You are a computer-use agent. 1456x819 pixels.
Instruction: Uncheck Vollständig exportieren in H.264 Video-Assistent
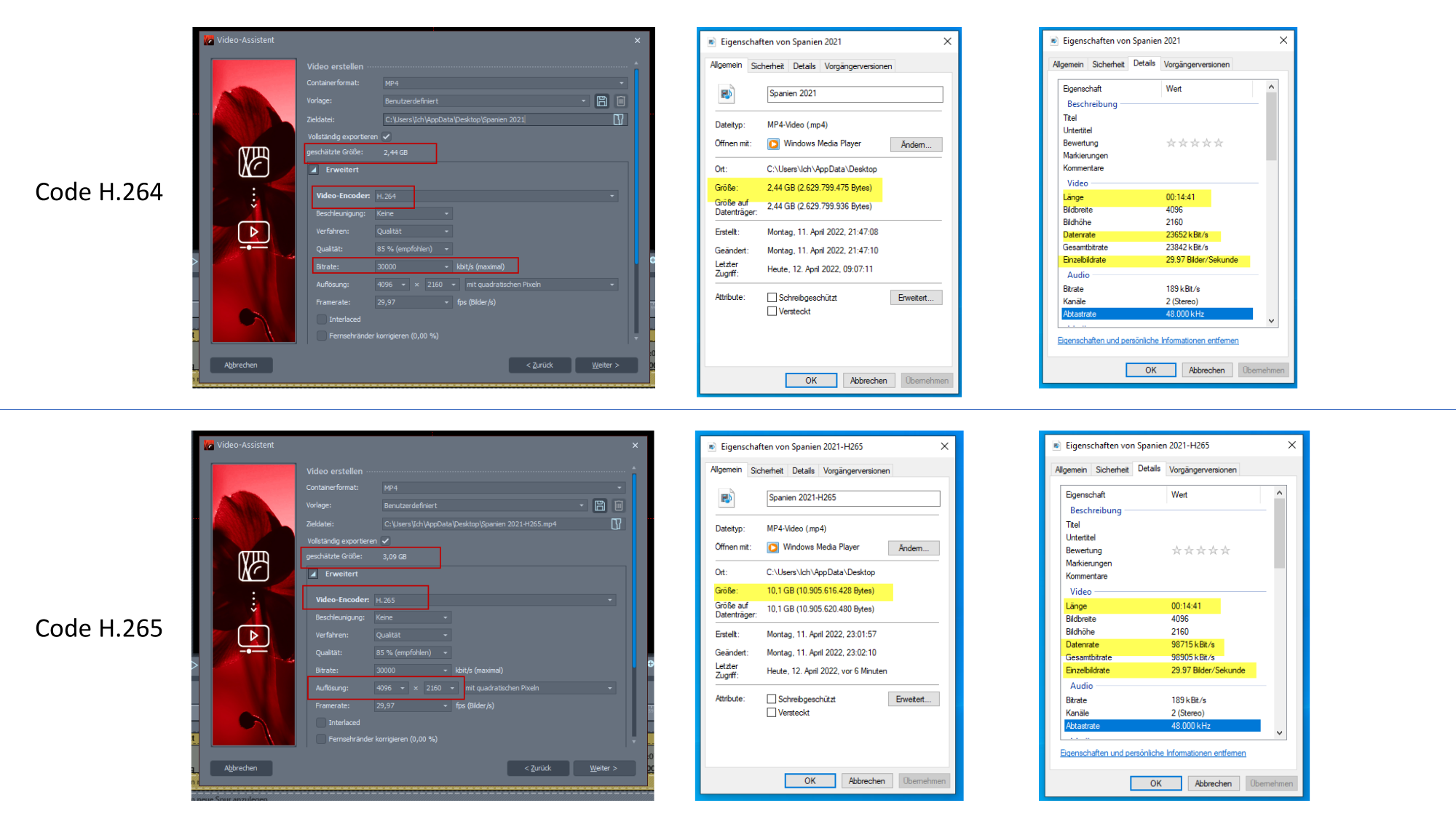tap(387, 137)
